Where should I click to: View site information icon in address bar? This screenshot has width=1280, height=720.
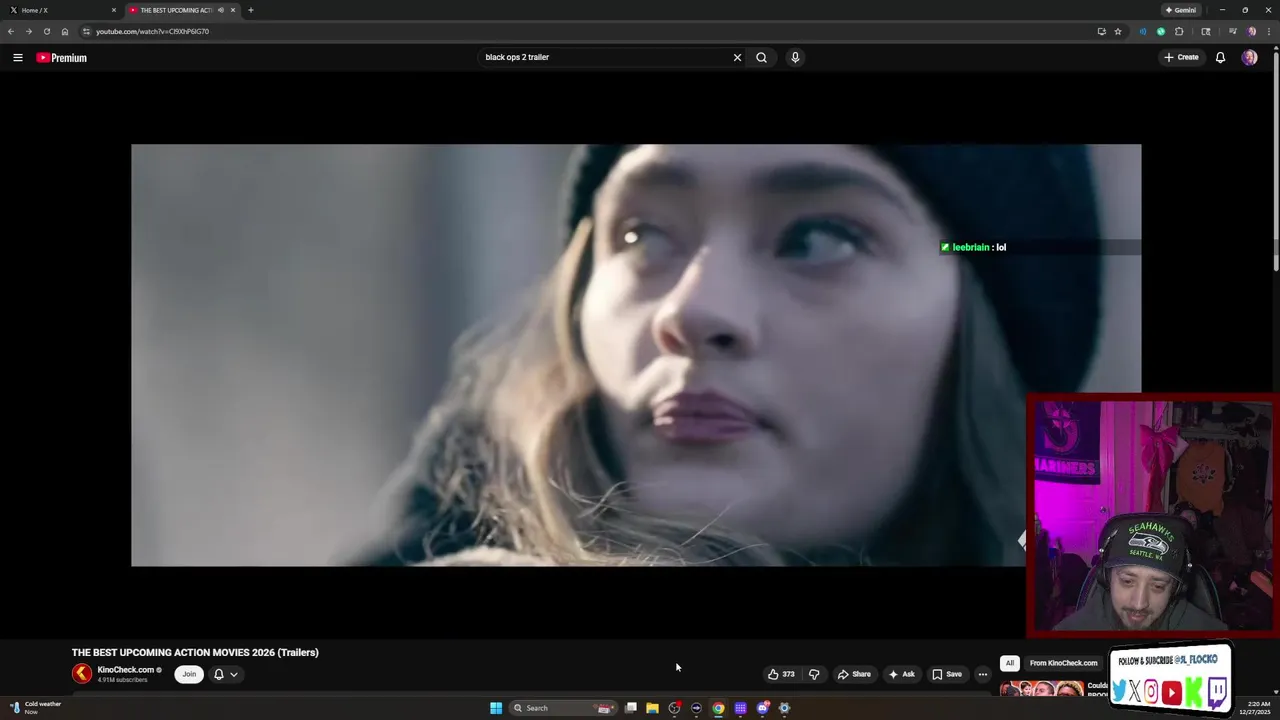tap(86, 31)
